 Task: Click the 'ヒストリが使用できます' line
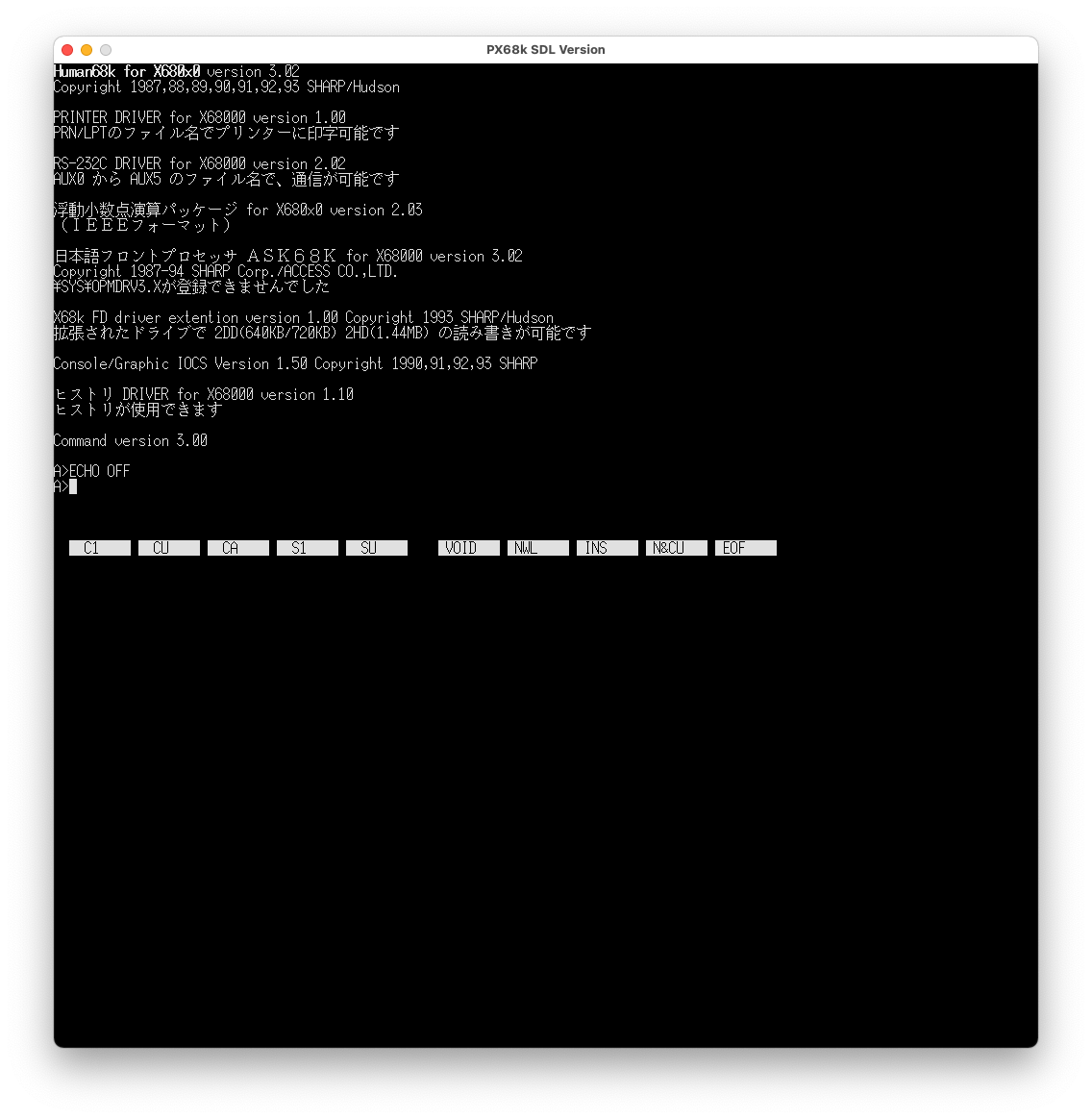point(138,410)
